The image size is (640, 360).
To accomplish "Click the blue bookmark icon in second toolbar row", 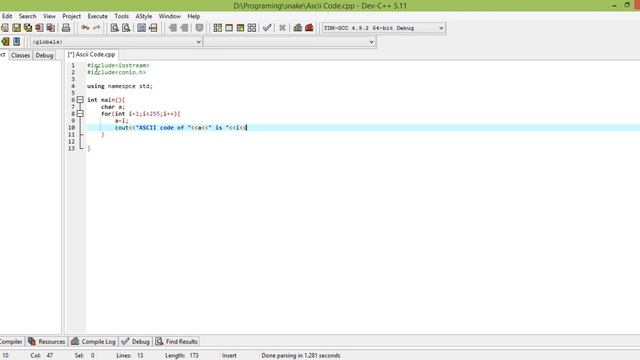I will click(x=16, y=42).
